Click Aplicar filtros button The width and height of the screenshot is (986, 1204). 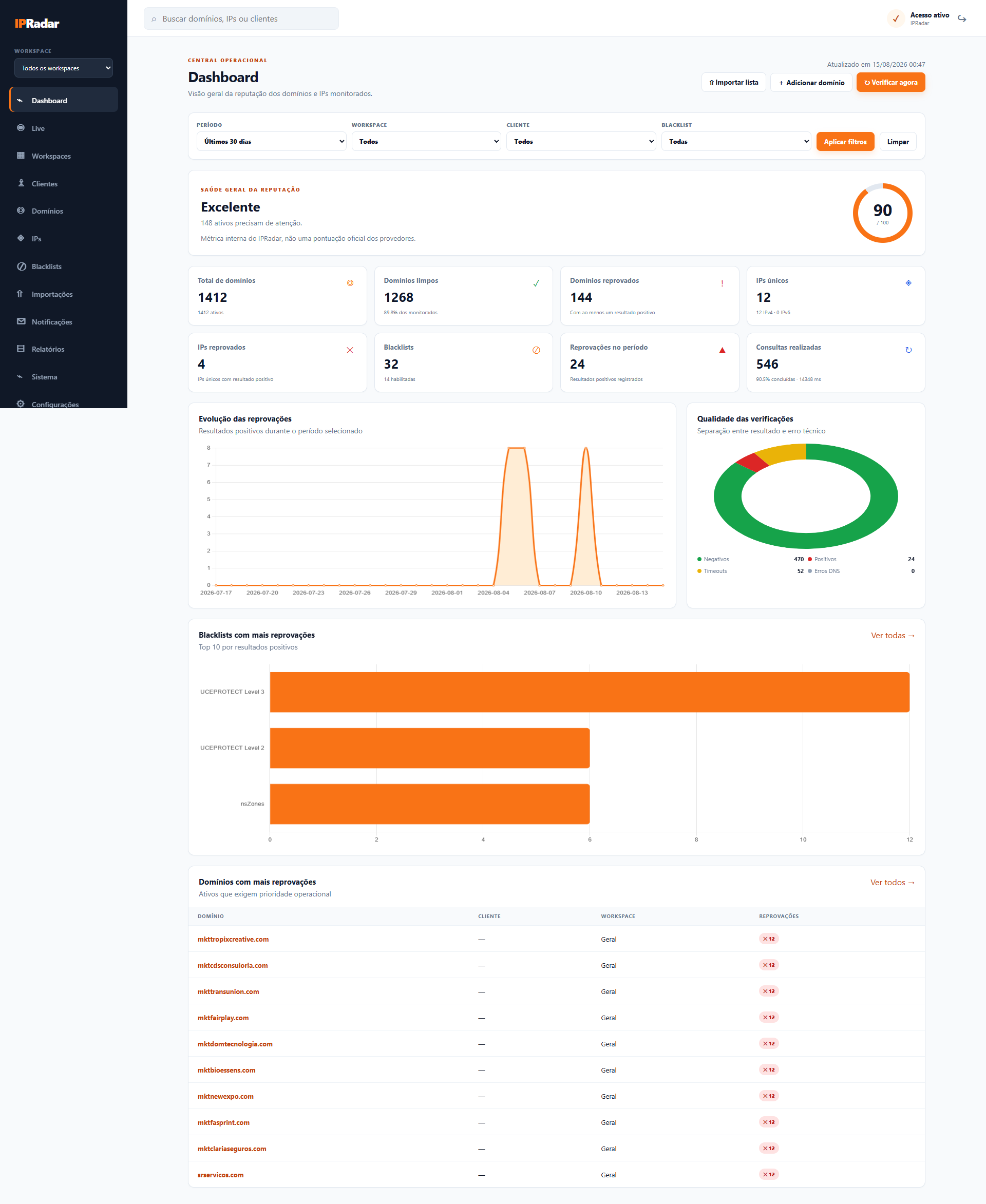pos(845,141)
